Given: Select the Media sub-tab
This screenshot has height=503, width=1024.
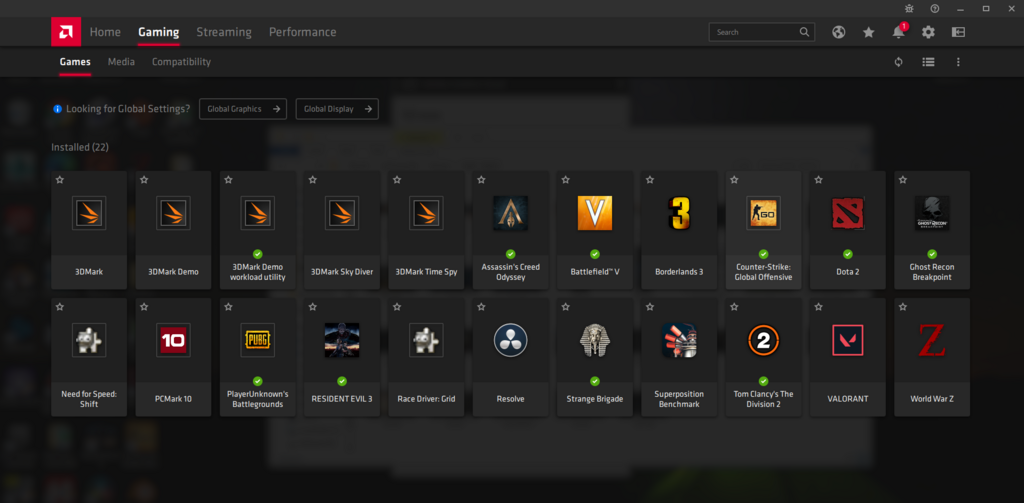Looking at the screenshot, I should coord(121,62).
